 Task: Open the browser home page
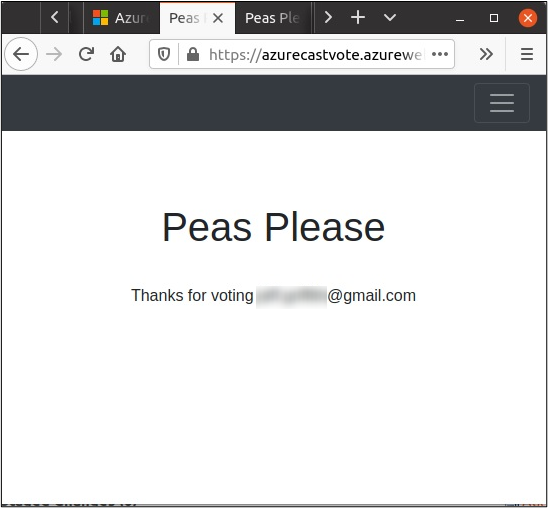click(118, 54)
